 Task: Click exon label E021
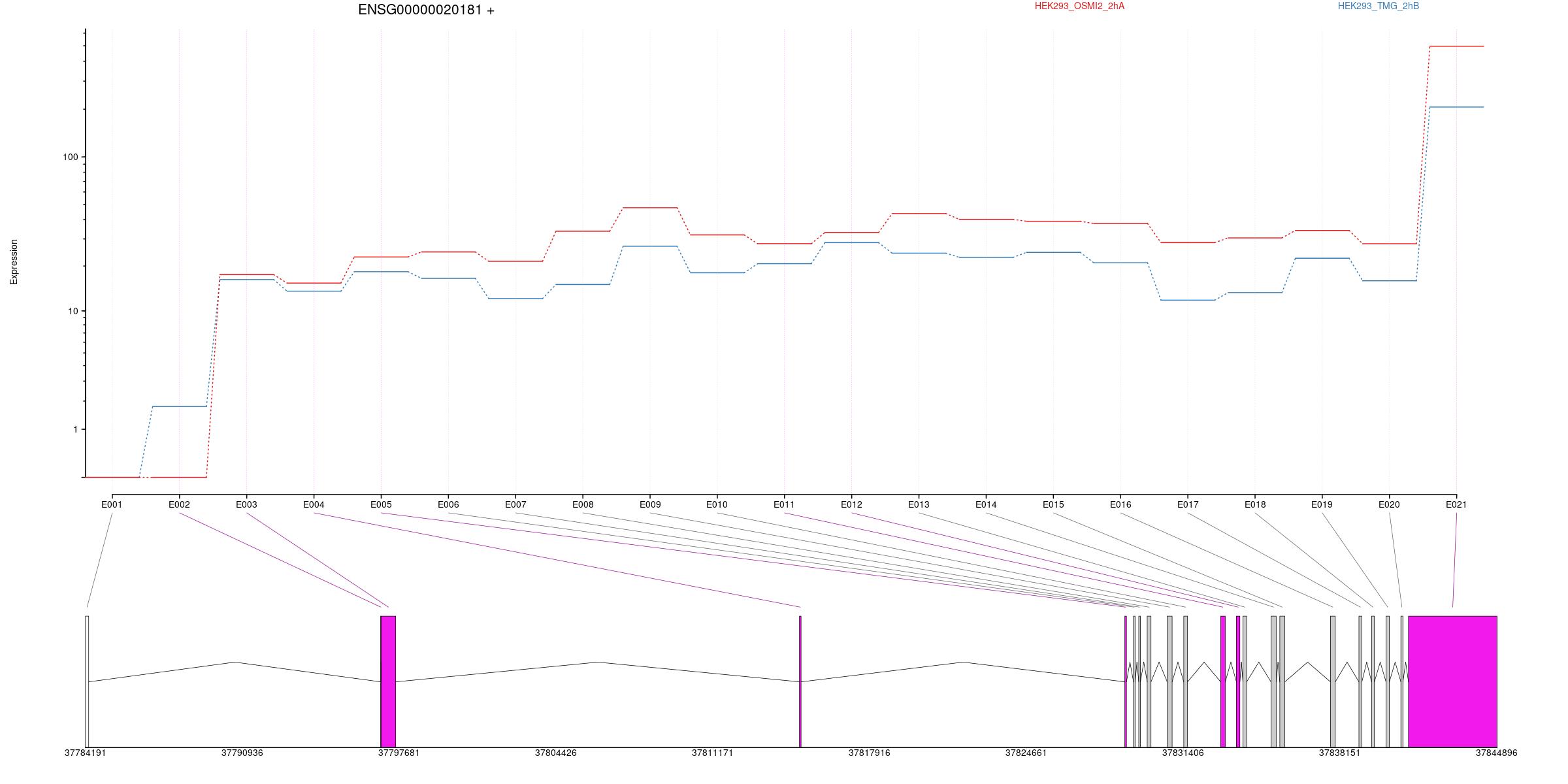pyautogui.click(x=1456, y=504)
